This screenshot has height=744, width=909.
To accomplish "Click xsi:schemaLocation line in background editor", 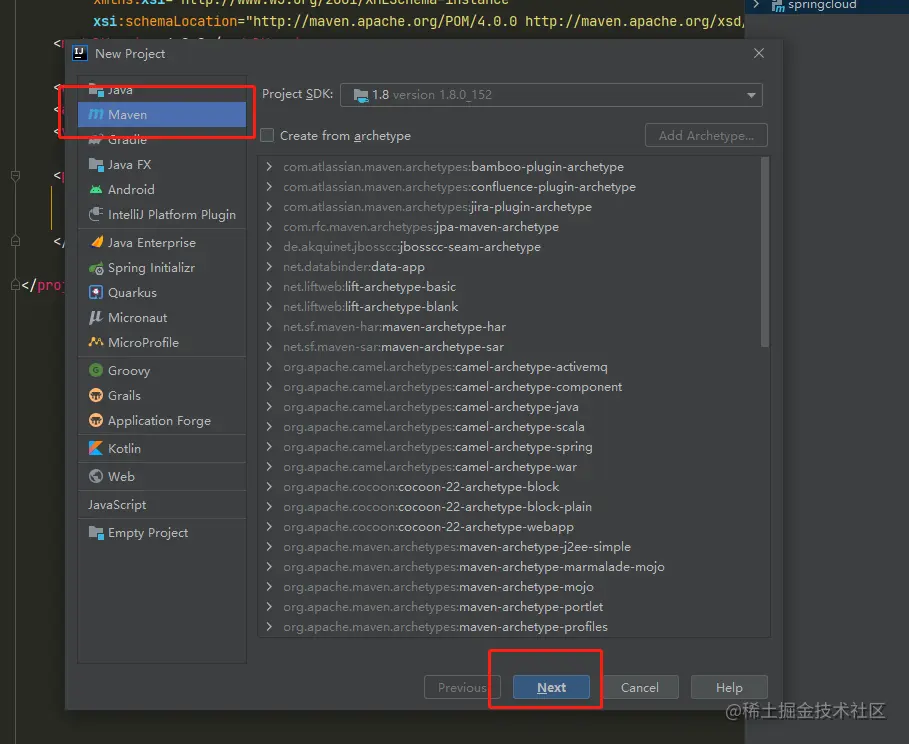I will 417,21.
